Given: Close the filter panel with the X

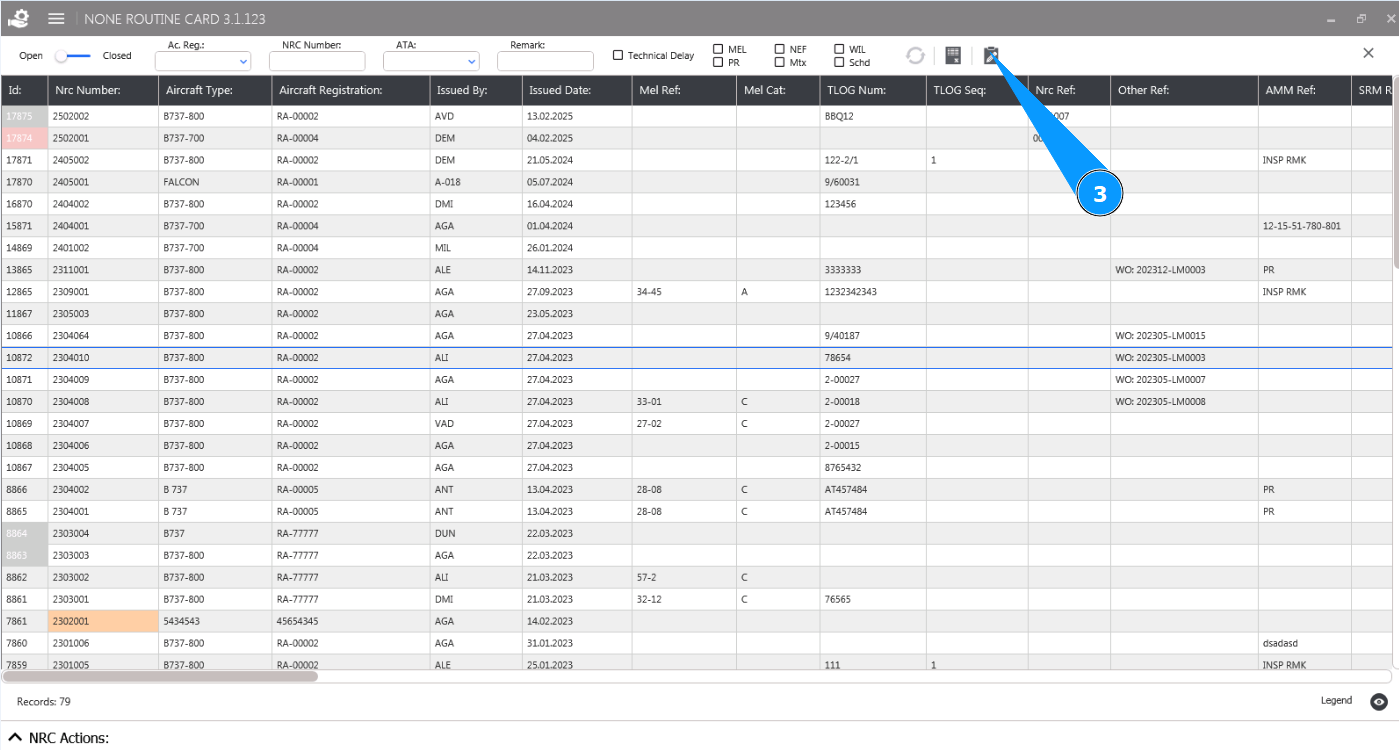Looking at the screenshot, I should (1368, 53).
